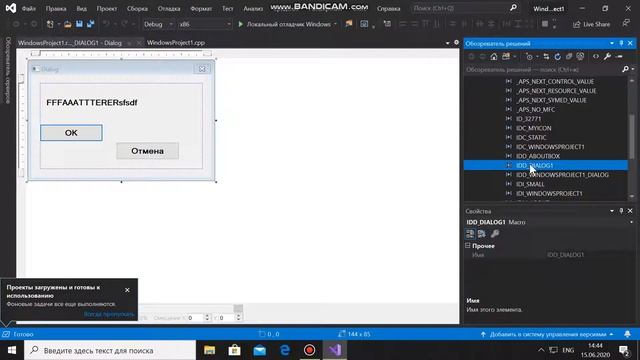
Task: Click Add to source control in the status bar
Action: click(547, 334)
